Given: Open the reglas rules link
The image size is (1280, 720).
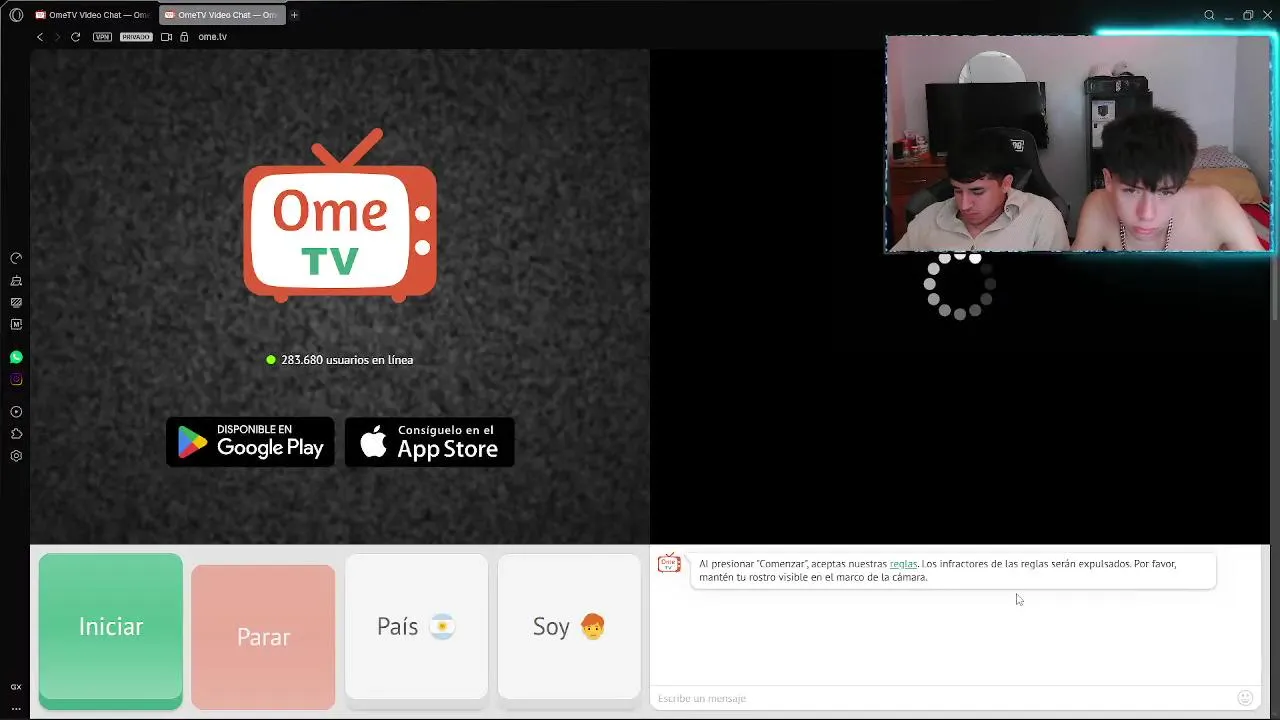Looking at the screenshot, I should (x=903, y=564).
